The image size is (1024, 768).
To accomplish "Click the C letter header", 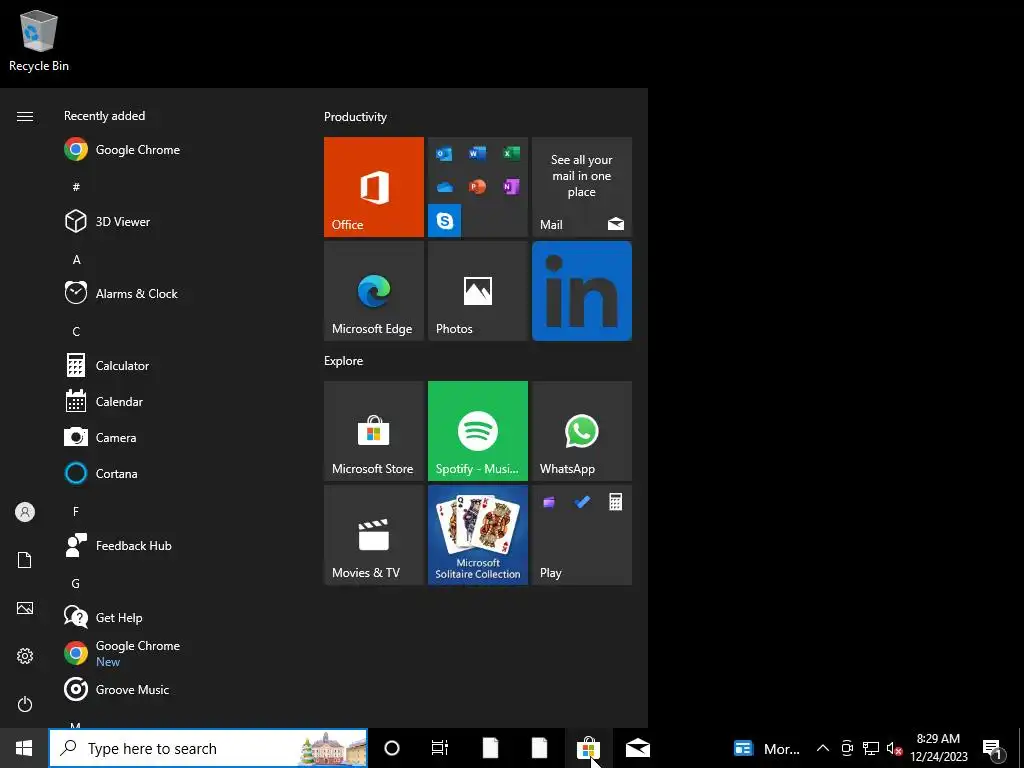I will click(76, 332).
